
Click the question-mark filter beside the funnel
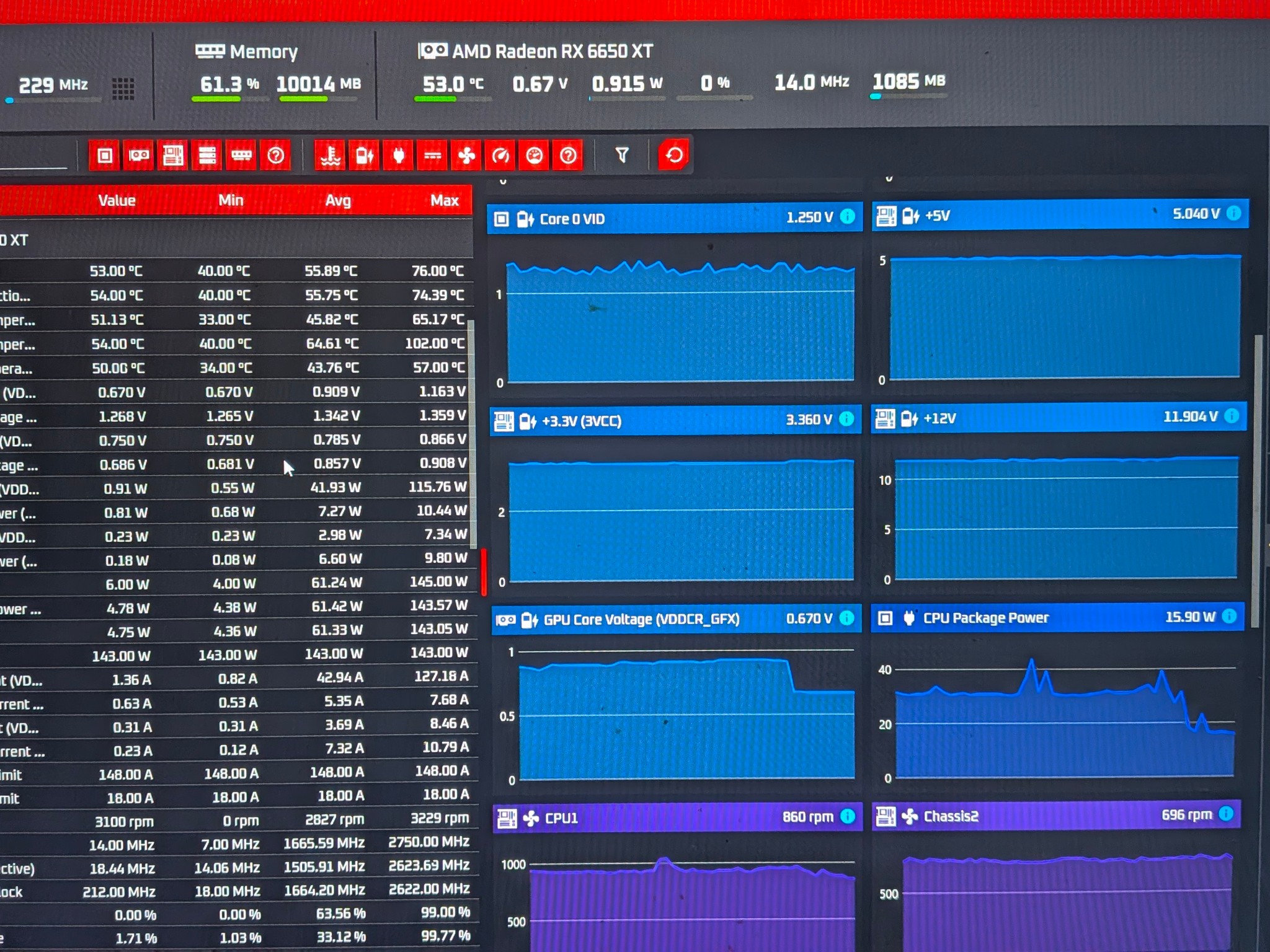click(x=568, y=155)
